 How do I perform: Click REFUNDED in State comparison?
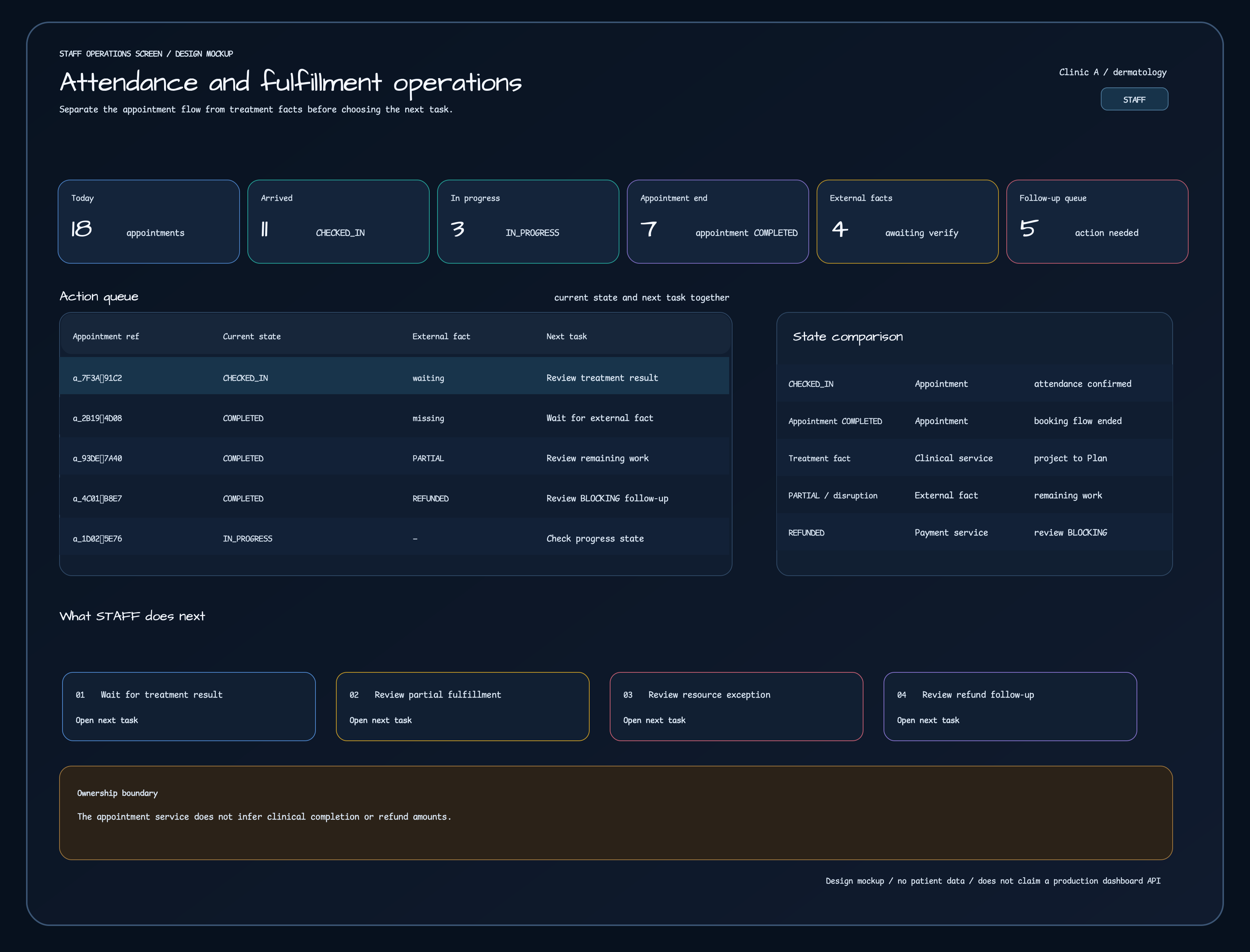pos(806,533)
